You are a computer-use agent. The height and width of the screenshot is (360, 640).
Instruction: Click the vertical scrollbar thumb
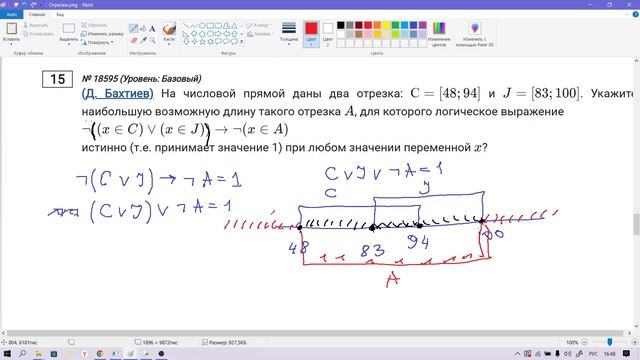pyautogui.click(x=636, y=224)
